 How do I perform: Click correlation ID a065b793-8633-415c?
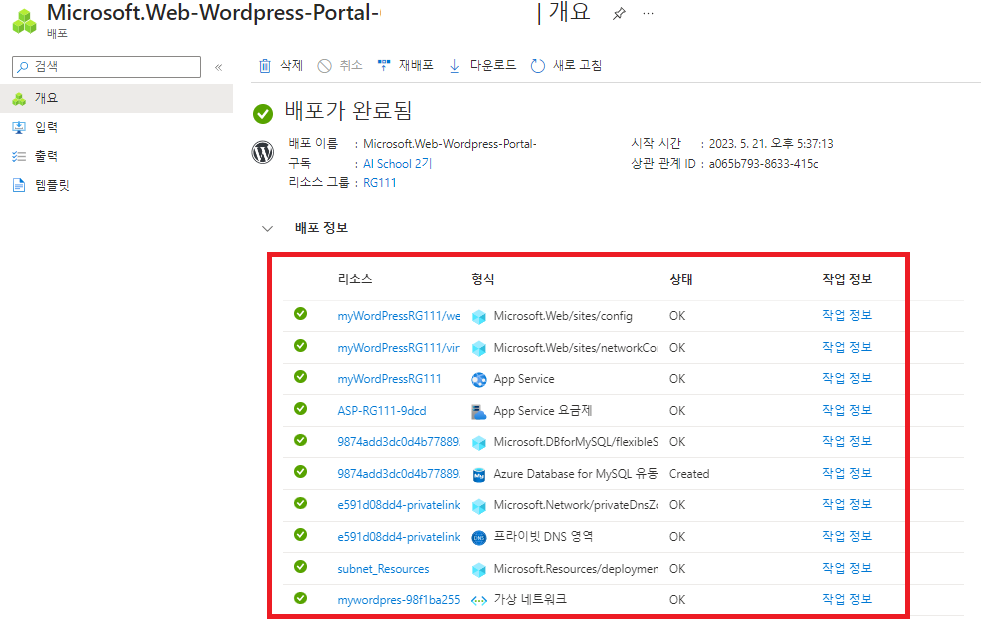[x=763, y=163]
